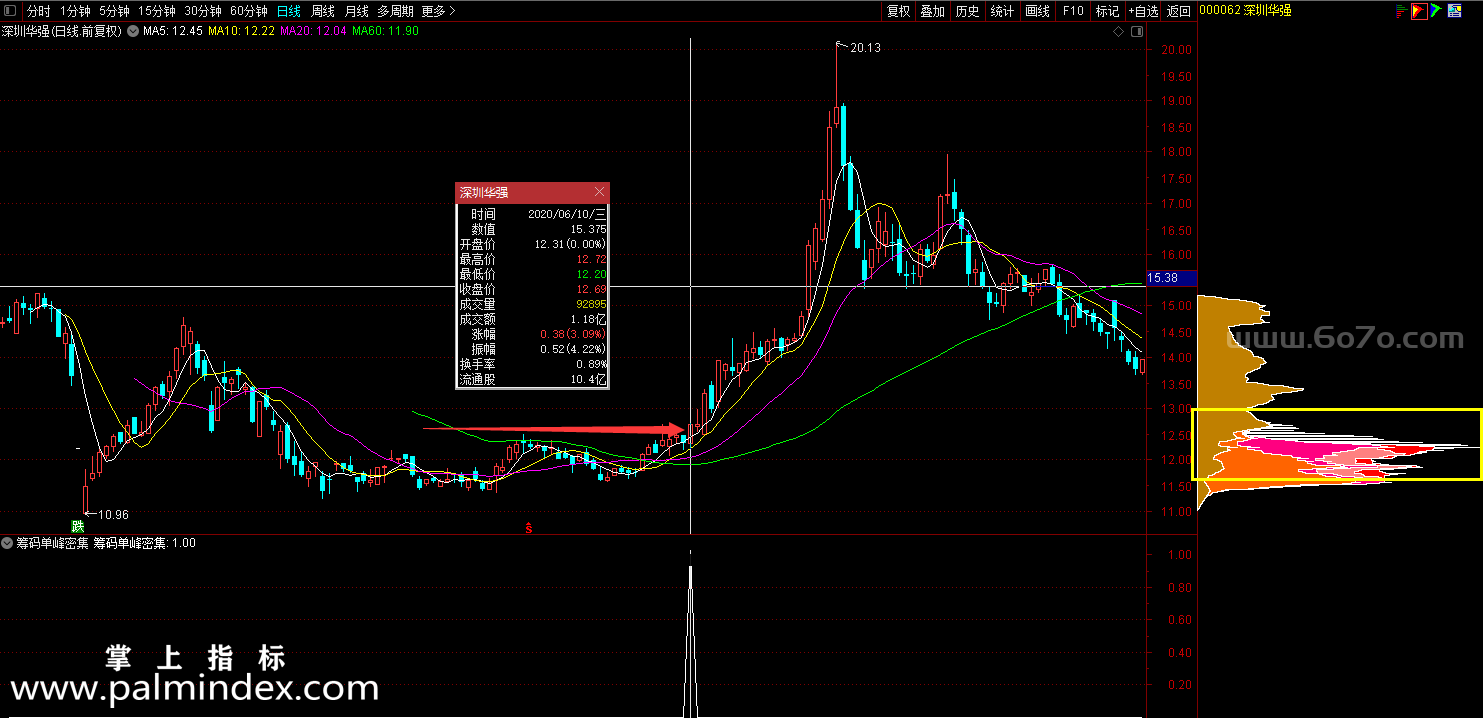Click the 10.96 low price marker

click(113, 515)
